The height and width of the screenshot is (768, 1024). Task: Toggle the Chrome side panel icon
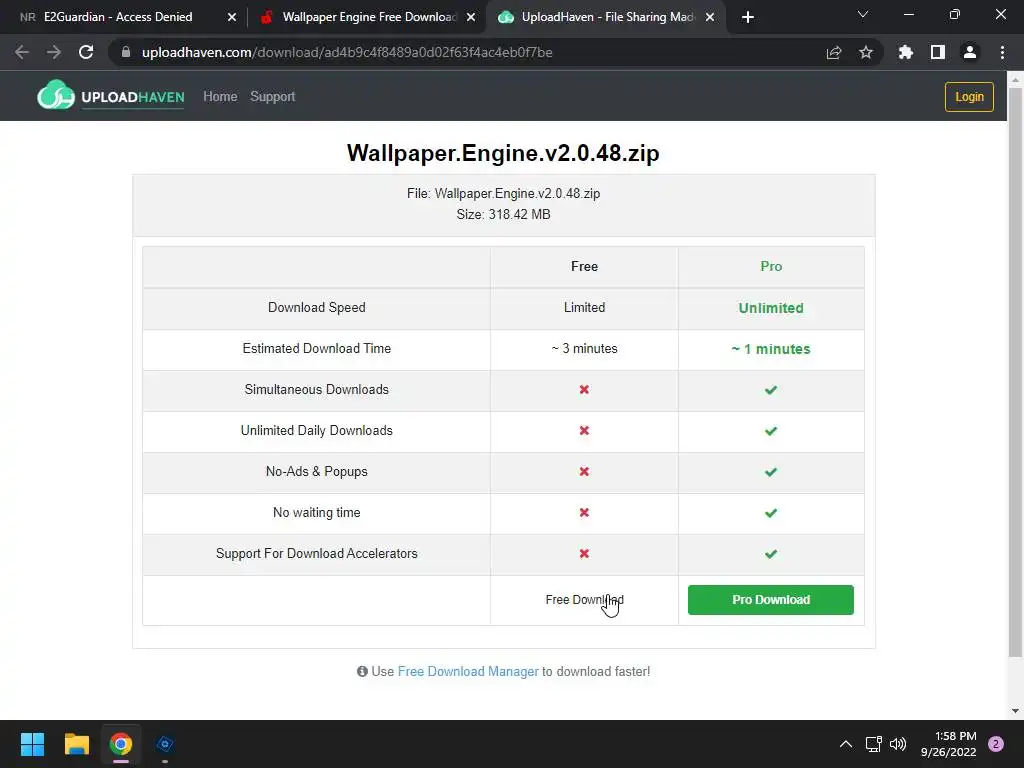(x=937, y=52)
